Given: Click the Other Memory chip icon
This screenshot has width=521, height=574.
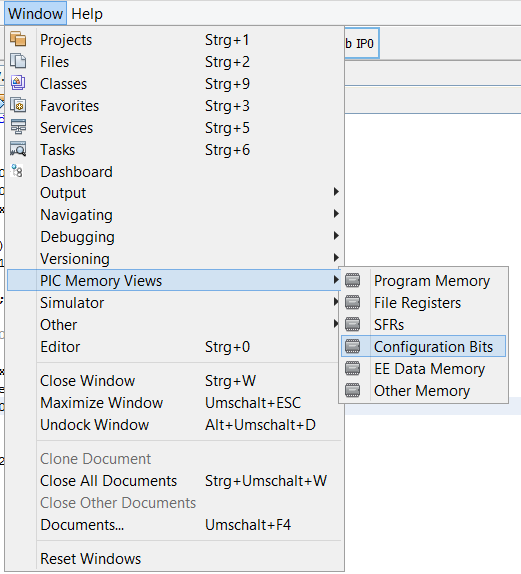Looking at the screenshot, I should pos(353,390).
